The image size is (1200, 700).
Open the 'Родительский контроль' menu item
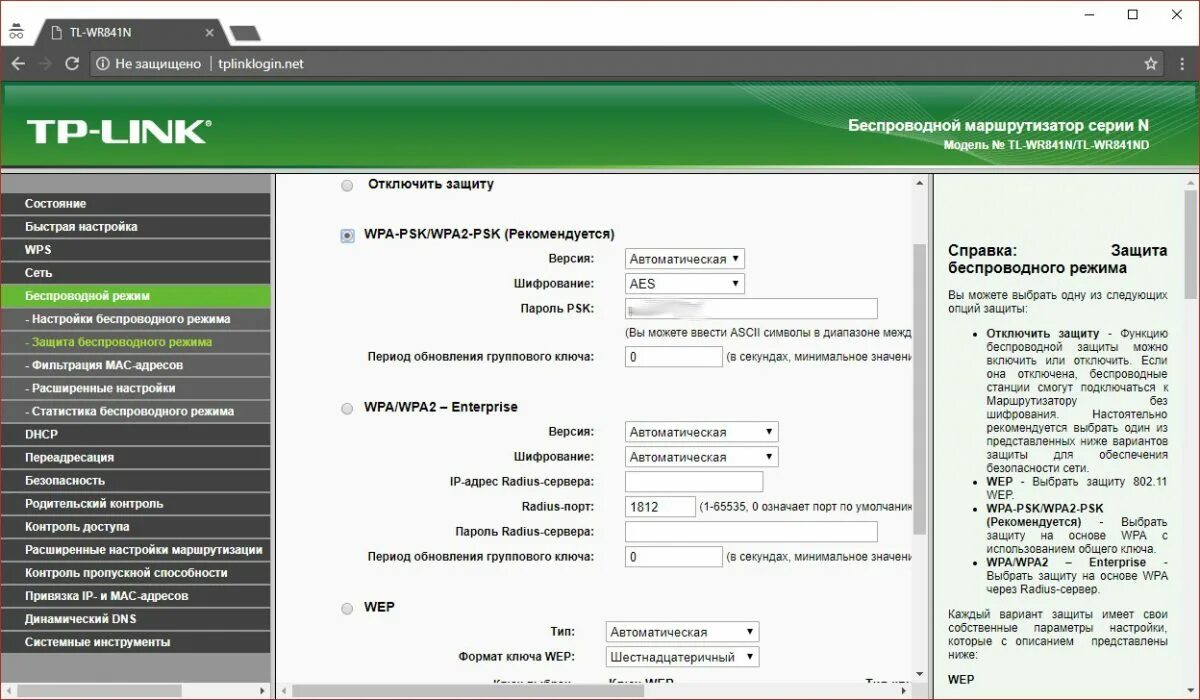pyautogui.click(x=136, y=504)
